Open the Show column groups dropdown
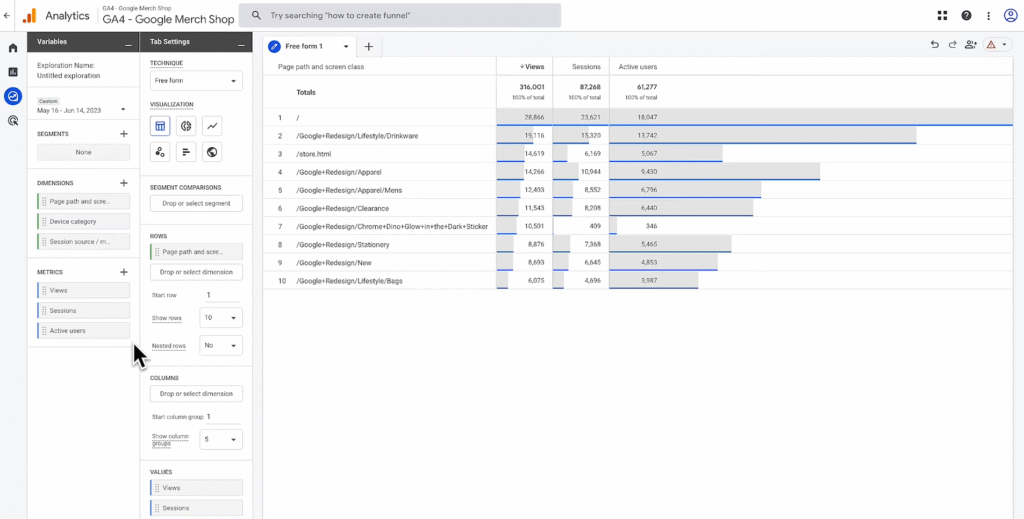This screenshot has width=1024, height=519. [221, 439]
